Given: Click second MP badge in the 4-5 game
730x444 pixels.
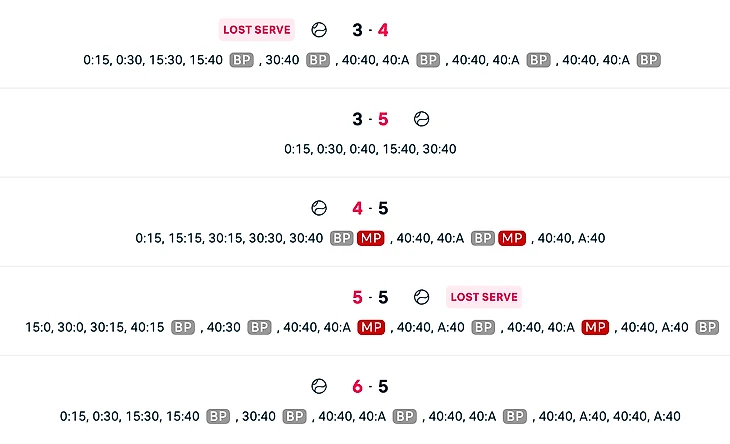Looking at the screenshot, I should [512, 238].
